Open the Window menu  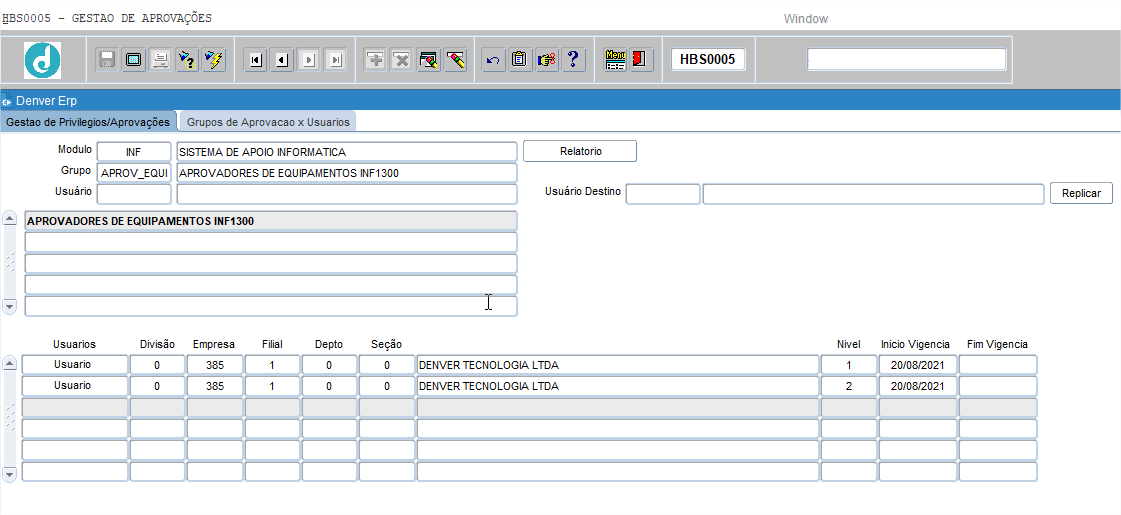point(806,19)
